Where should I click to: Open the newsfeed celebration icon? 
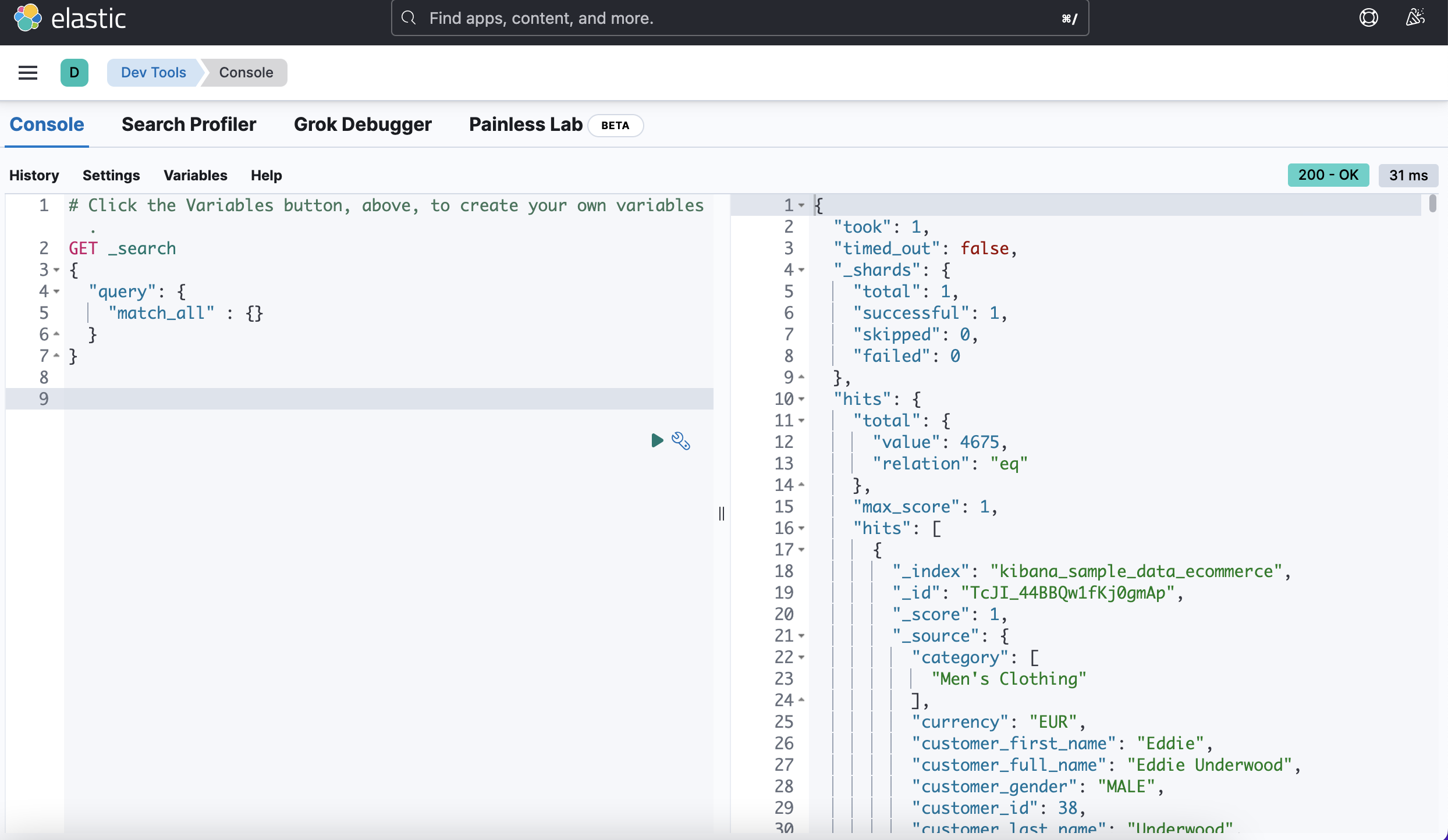point(1415,17)
